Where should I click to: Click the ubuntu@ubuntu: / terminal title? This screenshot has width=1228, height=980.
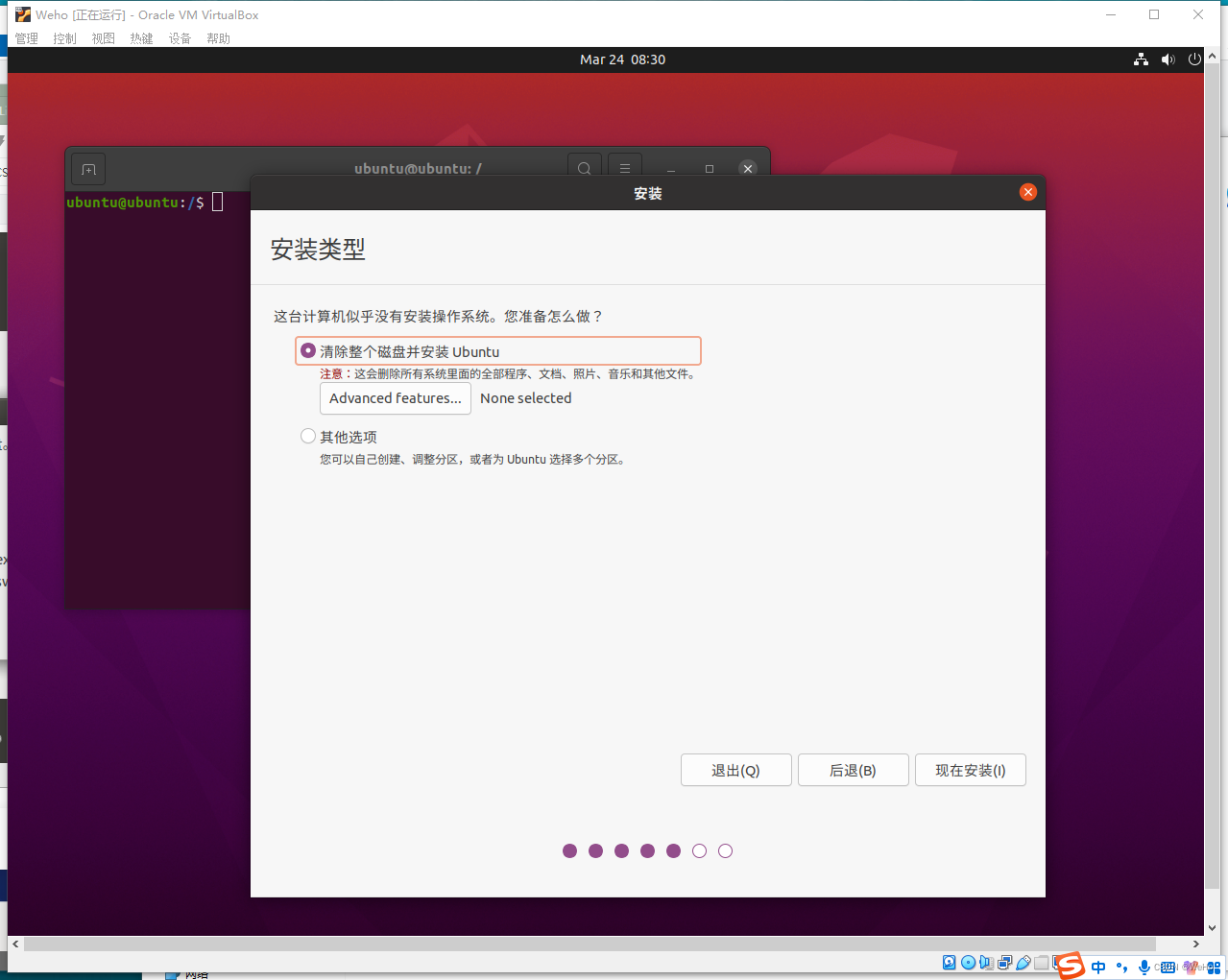418,169
